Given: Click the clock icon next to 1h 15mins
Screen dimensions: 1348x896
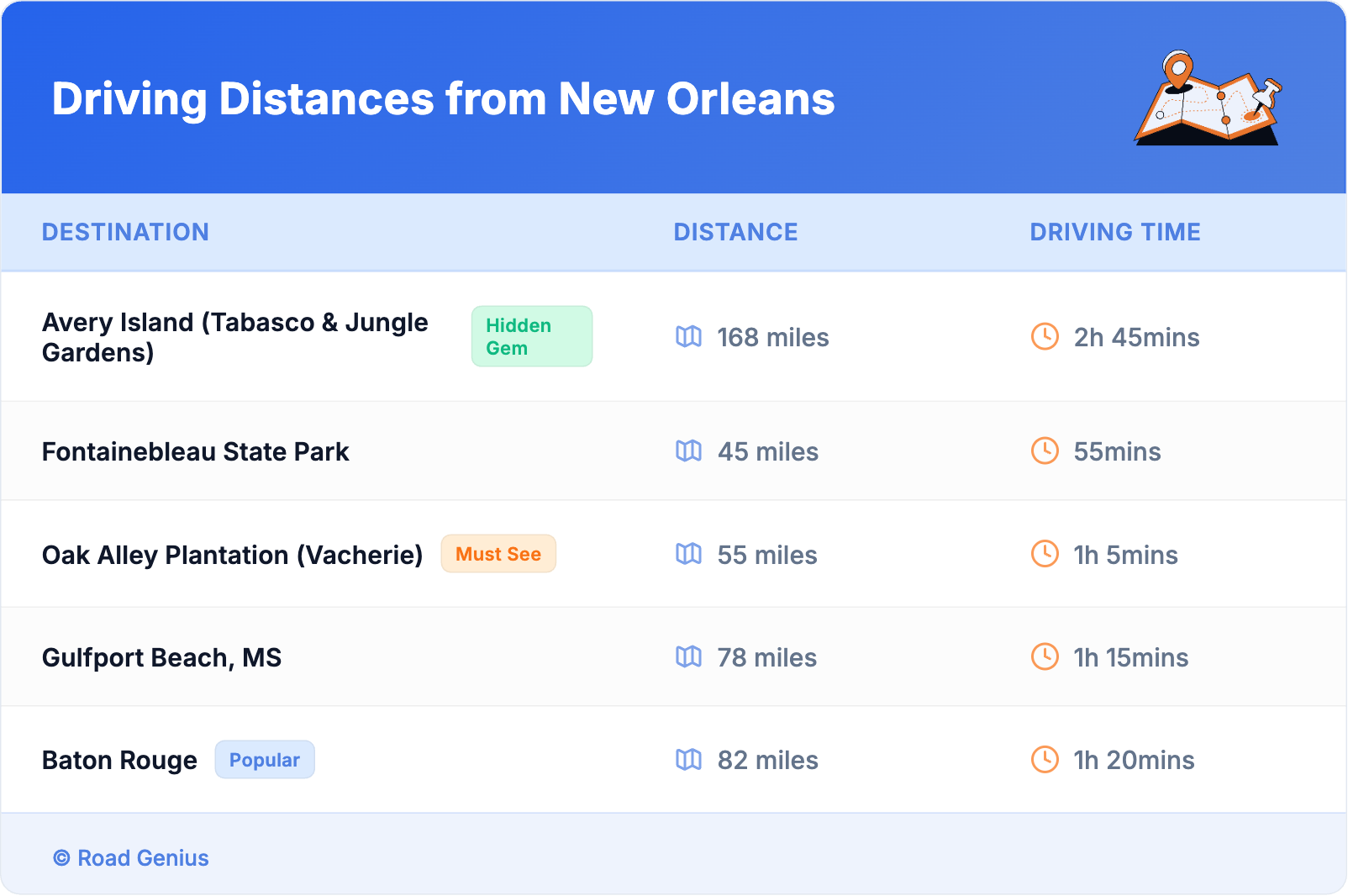Looking at the screenshot, I should click(x=1045, y=657).
